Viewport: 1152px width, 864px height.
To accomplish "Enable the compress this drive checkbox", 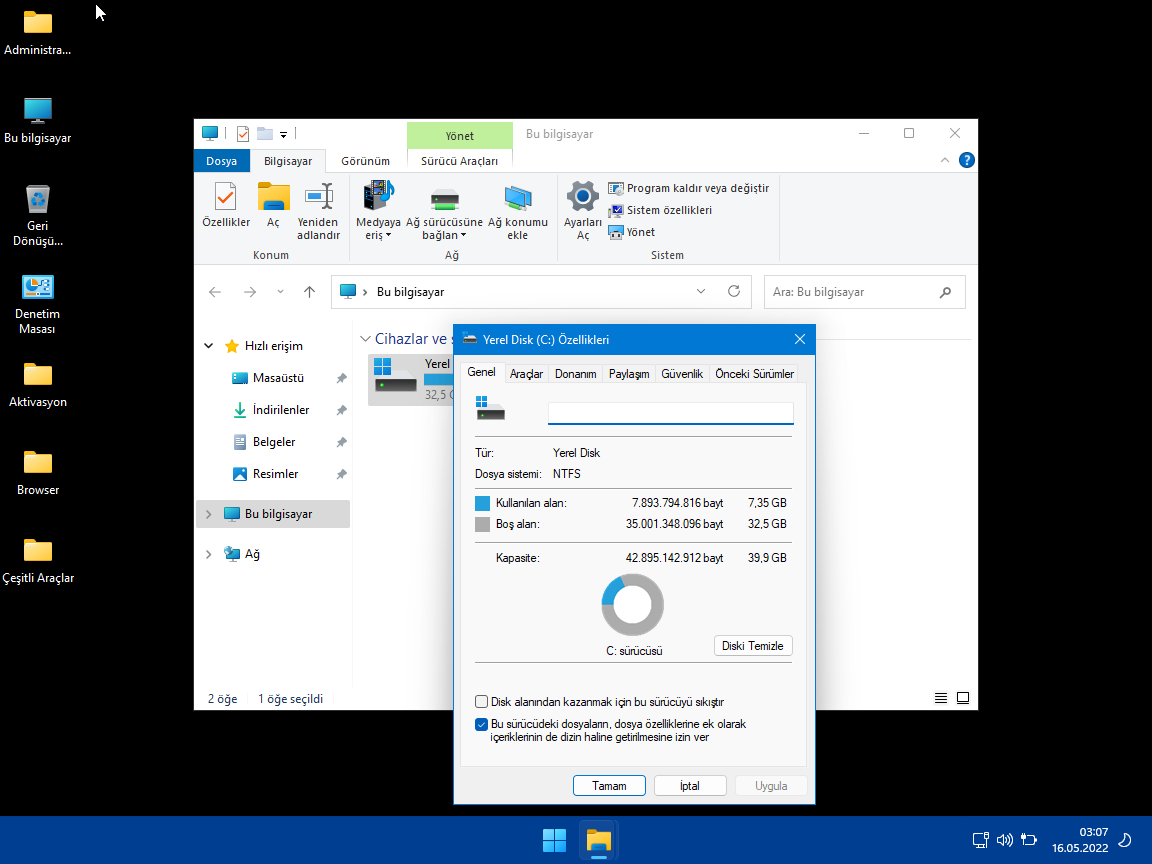I will pyautogui.click(x=482, y=702).
